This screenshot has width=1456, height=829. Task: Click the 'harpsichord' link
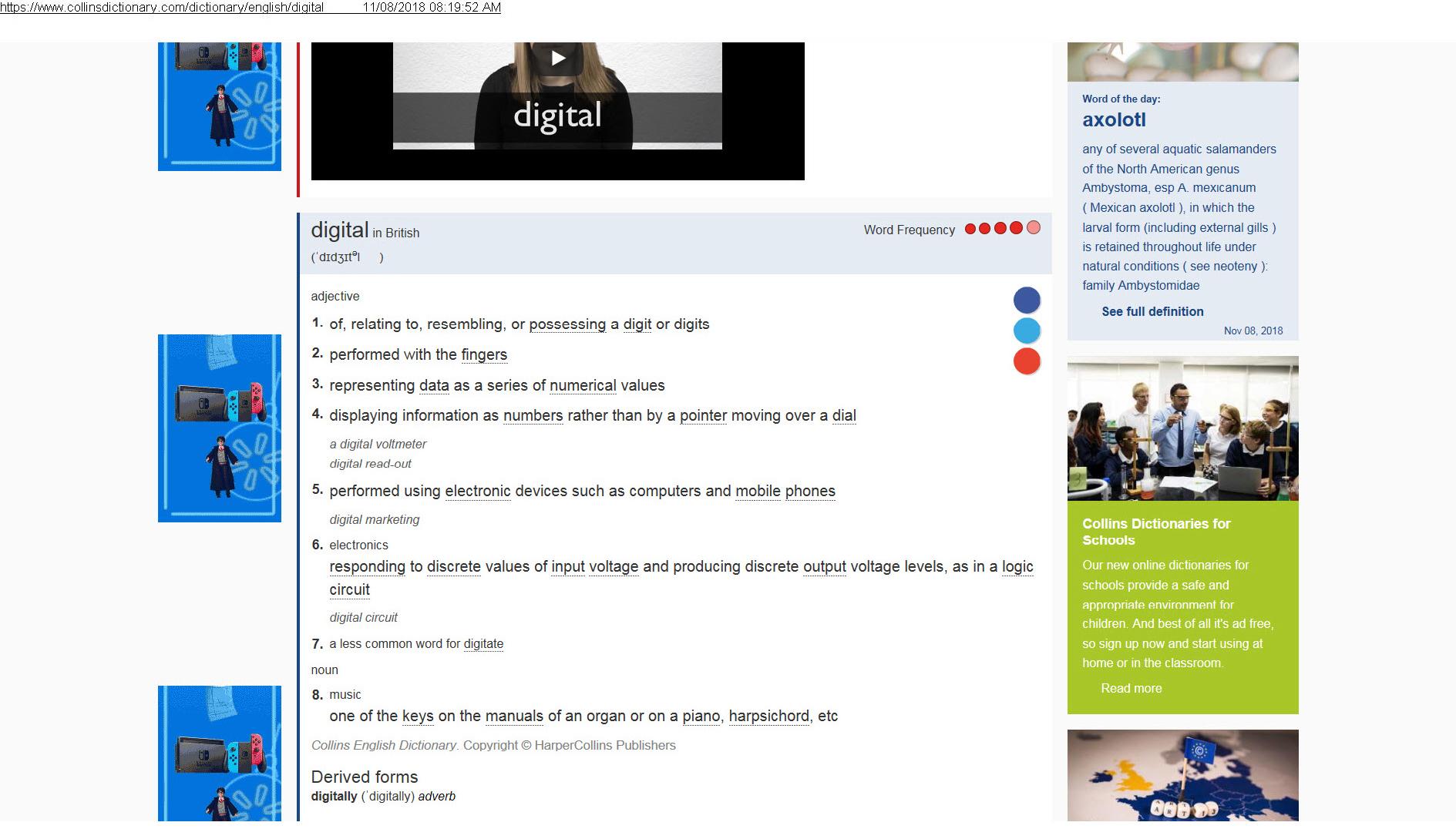coord(768,717)
